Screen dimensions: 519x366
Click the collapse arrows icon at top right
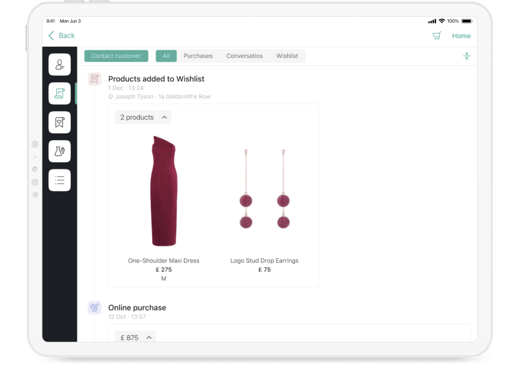click(467, 56)
